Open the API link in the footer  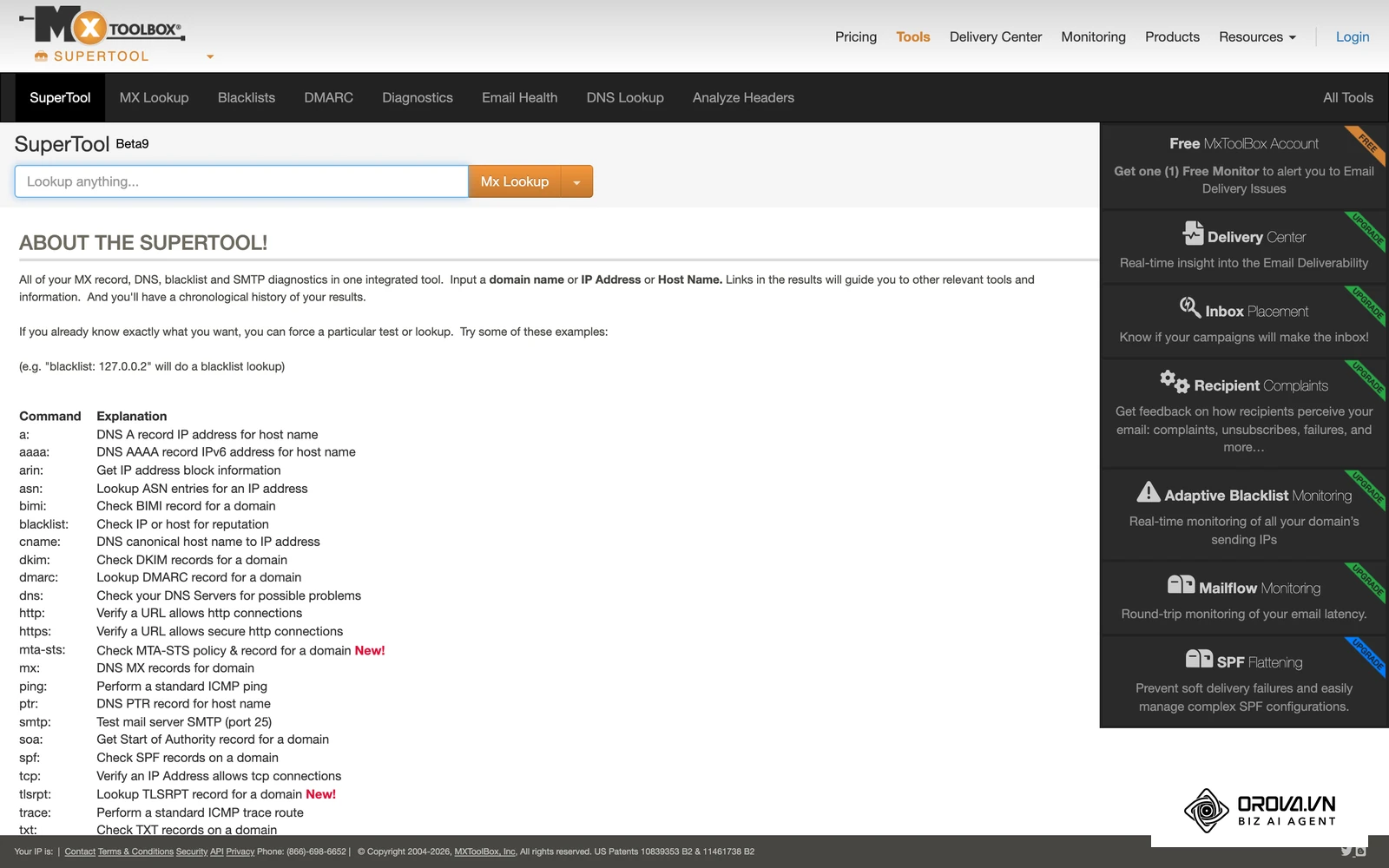point(217,852)
